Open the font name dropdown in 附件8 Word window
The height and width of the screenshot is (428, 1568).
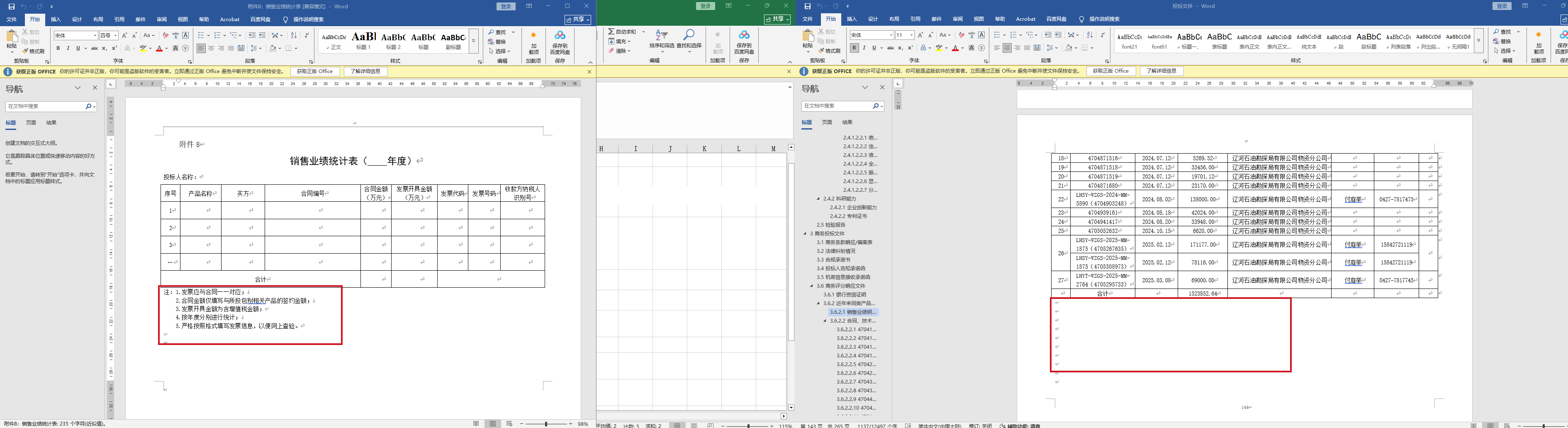point(95,35)
